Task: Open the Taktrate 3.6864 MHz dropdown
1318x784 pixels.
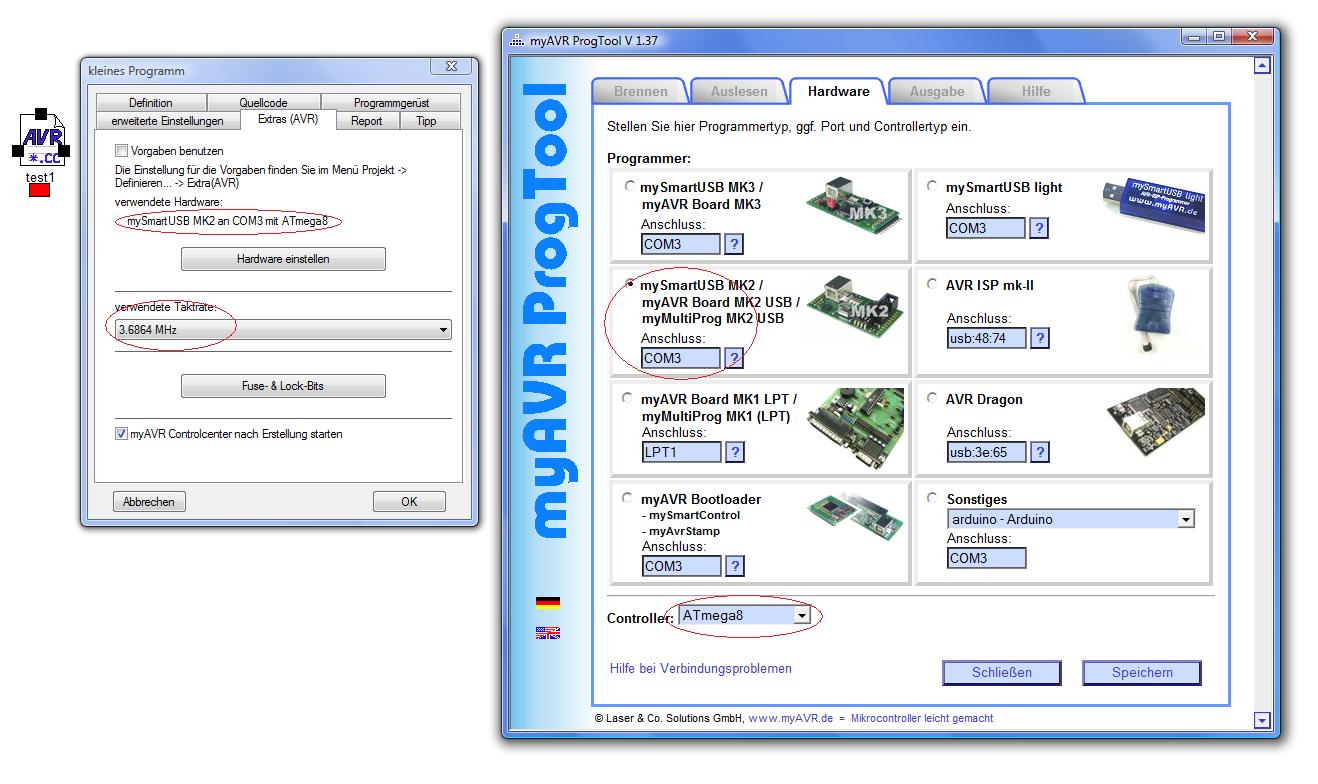Action: coord(443,330)
